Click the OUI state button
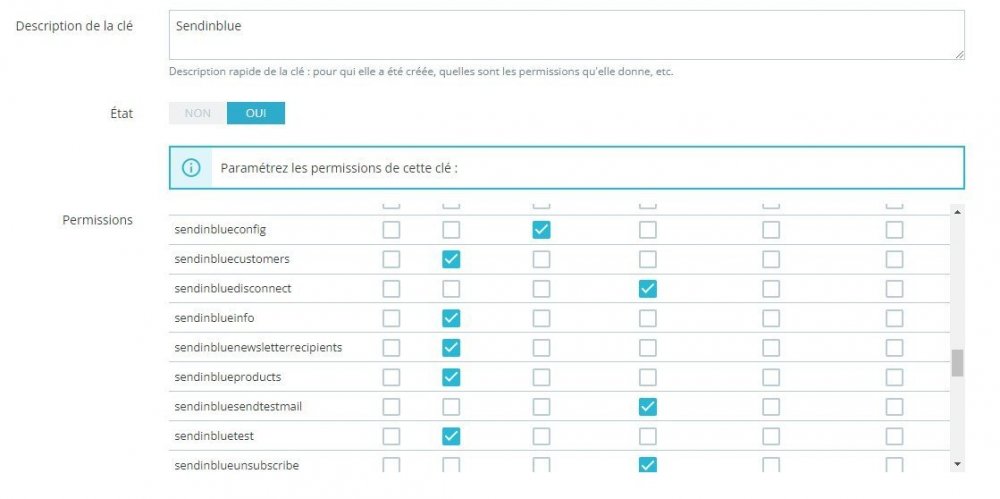This screenshot has height=499, width=1000. pyautogui.click(x=256, y=113)
